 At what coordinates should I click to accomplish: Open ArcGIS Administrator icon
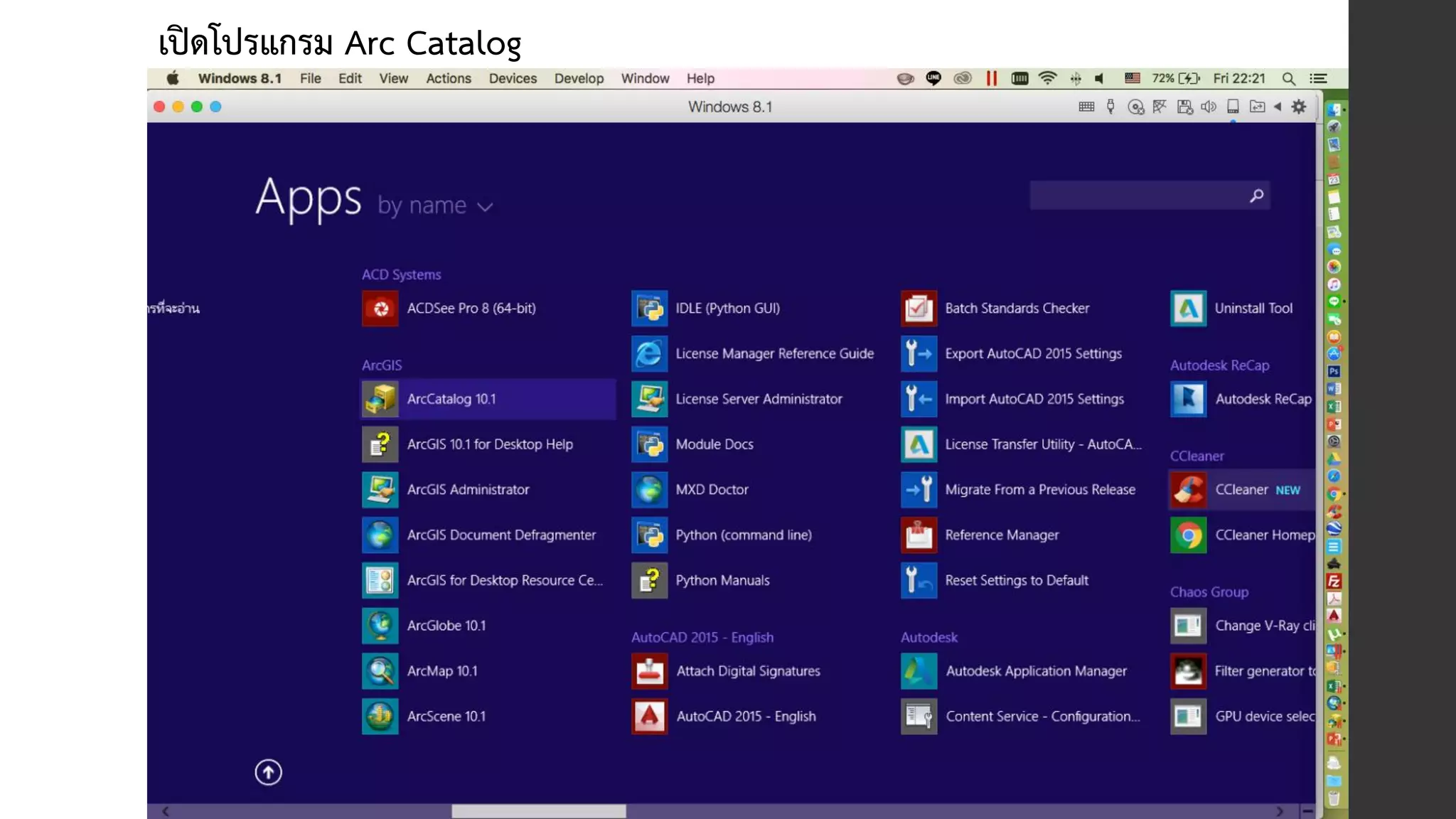(x=380, y=490)
